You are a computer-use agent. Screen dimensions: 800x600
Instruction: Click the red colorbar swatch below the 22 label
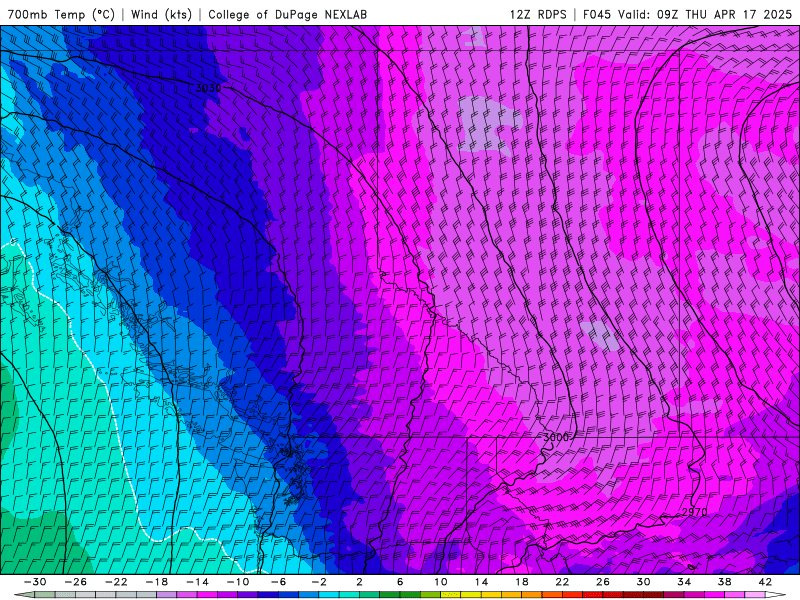[572, 595]
